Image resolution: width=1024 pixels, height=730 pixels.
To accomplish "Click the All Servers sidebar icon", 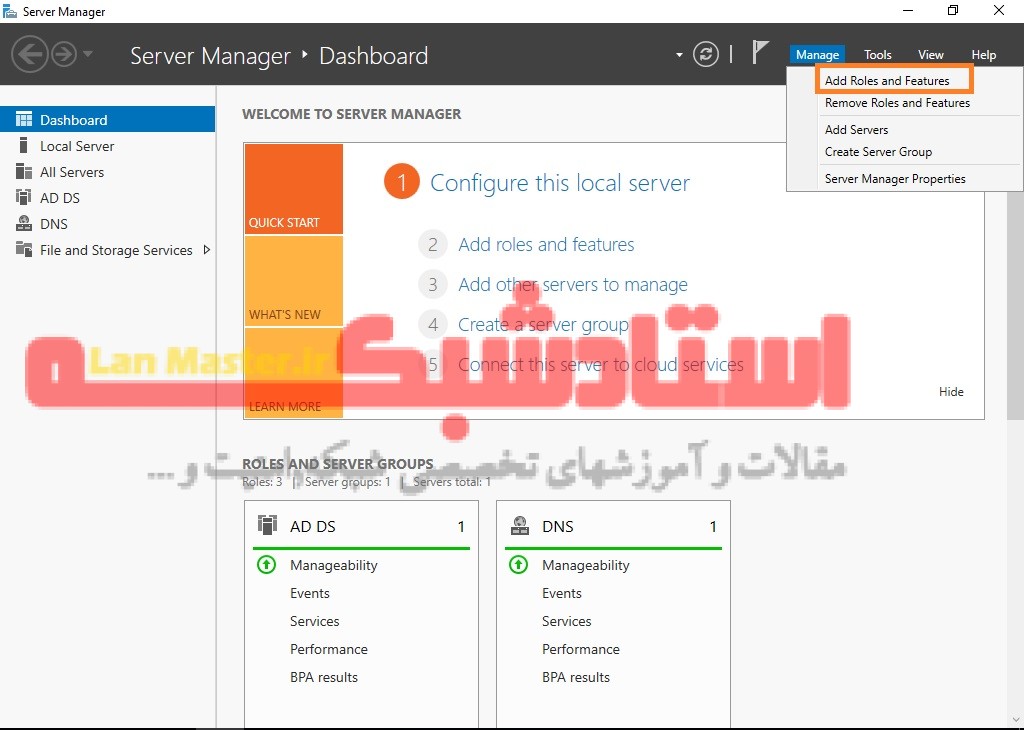I will 24,171.
